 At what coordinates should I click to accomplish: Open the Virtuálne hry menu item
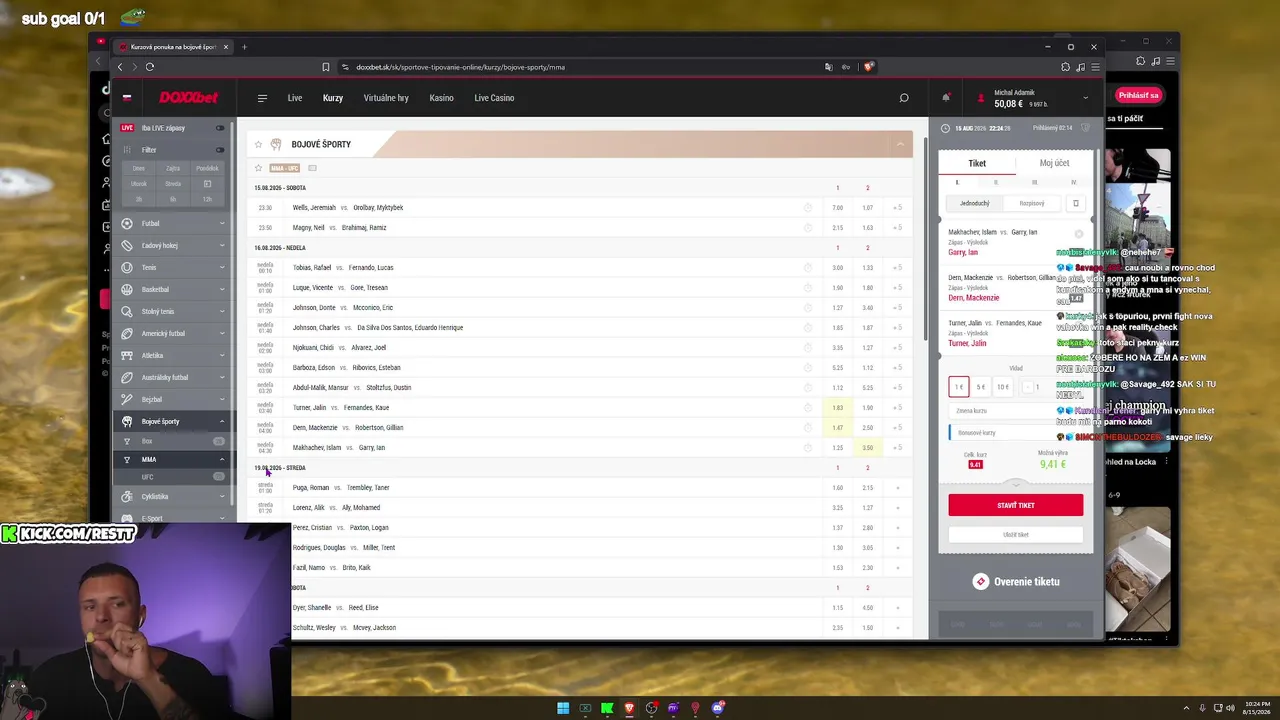click(386, 98)
